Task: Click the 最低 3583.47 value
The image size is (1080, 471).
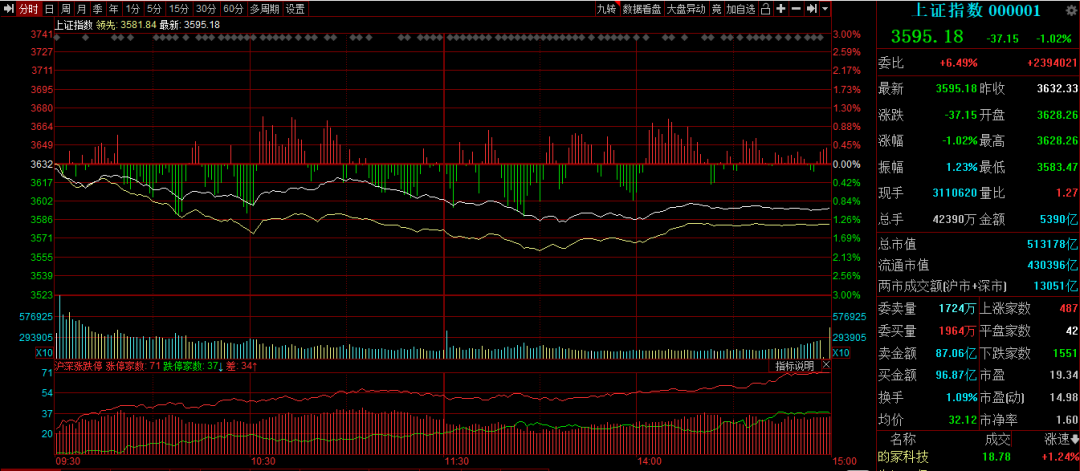Action: (x=1057, y=167)
